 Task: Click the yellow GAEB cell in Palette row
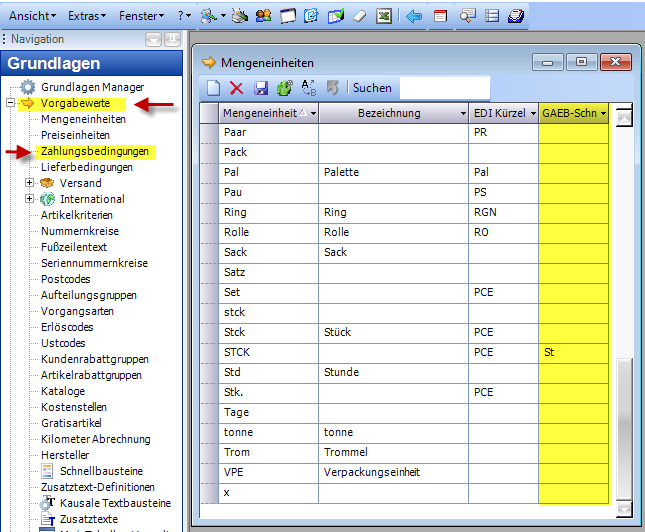573,172
